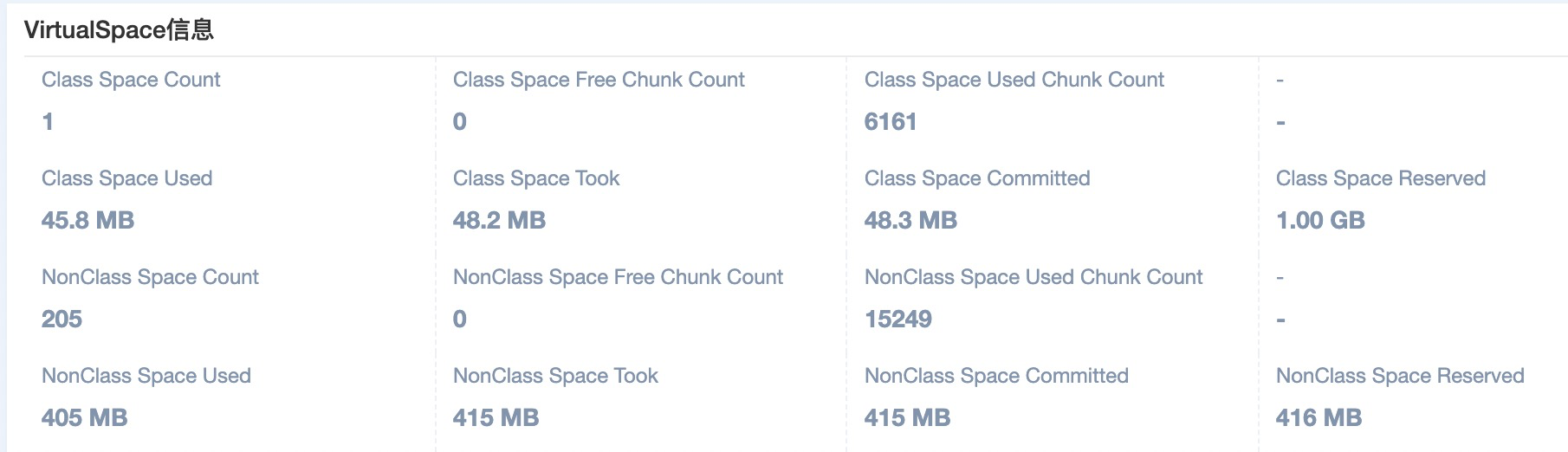1568x452 pixels.
Task: Select the Class Space Reserved label
Action: coord(1380,178)
